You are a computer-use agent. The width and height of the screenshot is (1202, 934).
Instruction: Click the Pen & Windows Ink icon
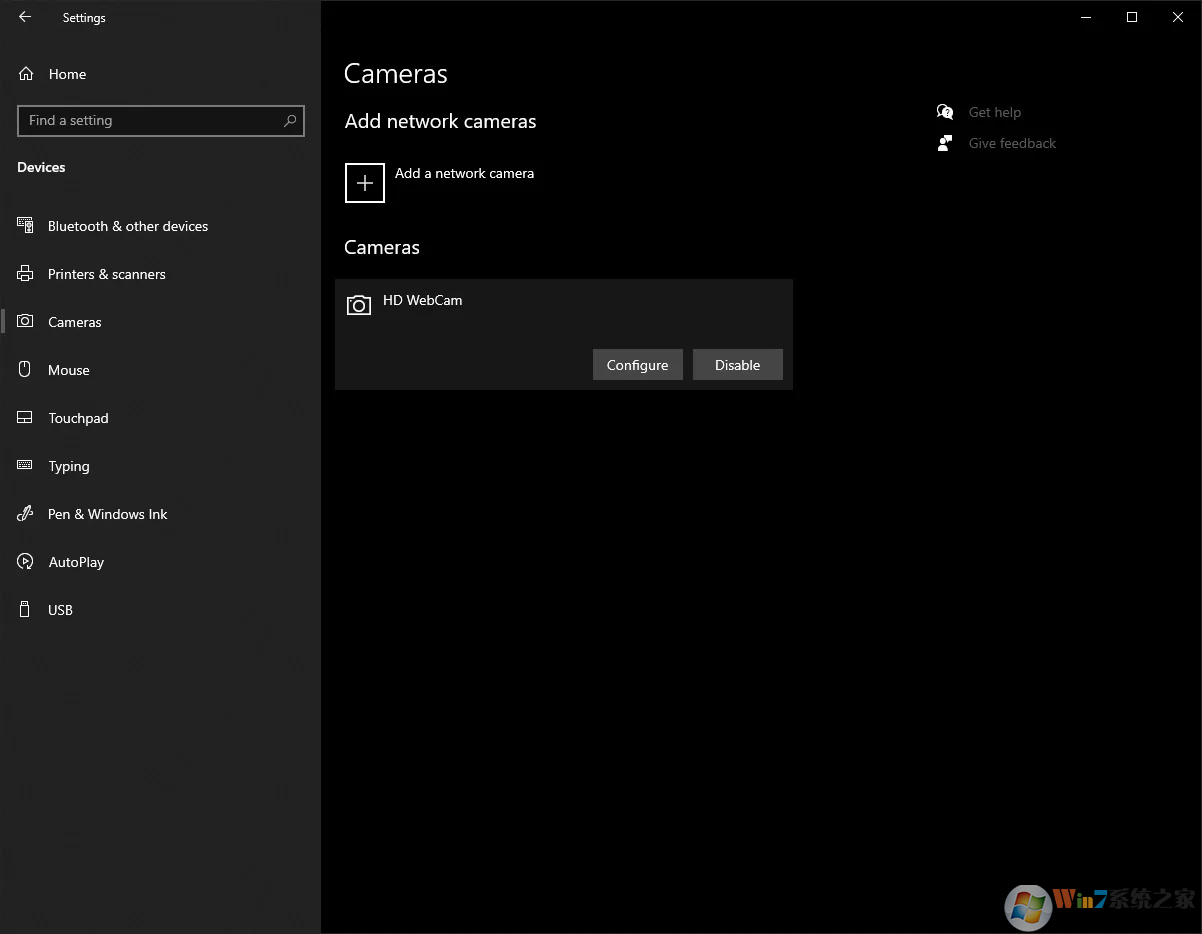click(25, 514)
